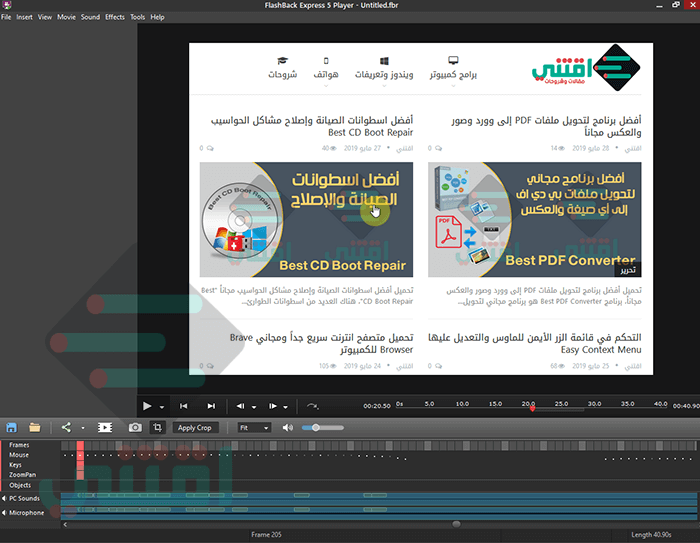Click the red playhead marker on timeline ruler
Screen dimensions: 700x543
point(532,409)
